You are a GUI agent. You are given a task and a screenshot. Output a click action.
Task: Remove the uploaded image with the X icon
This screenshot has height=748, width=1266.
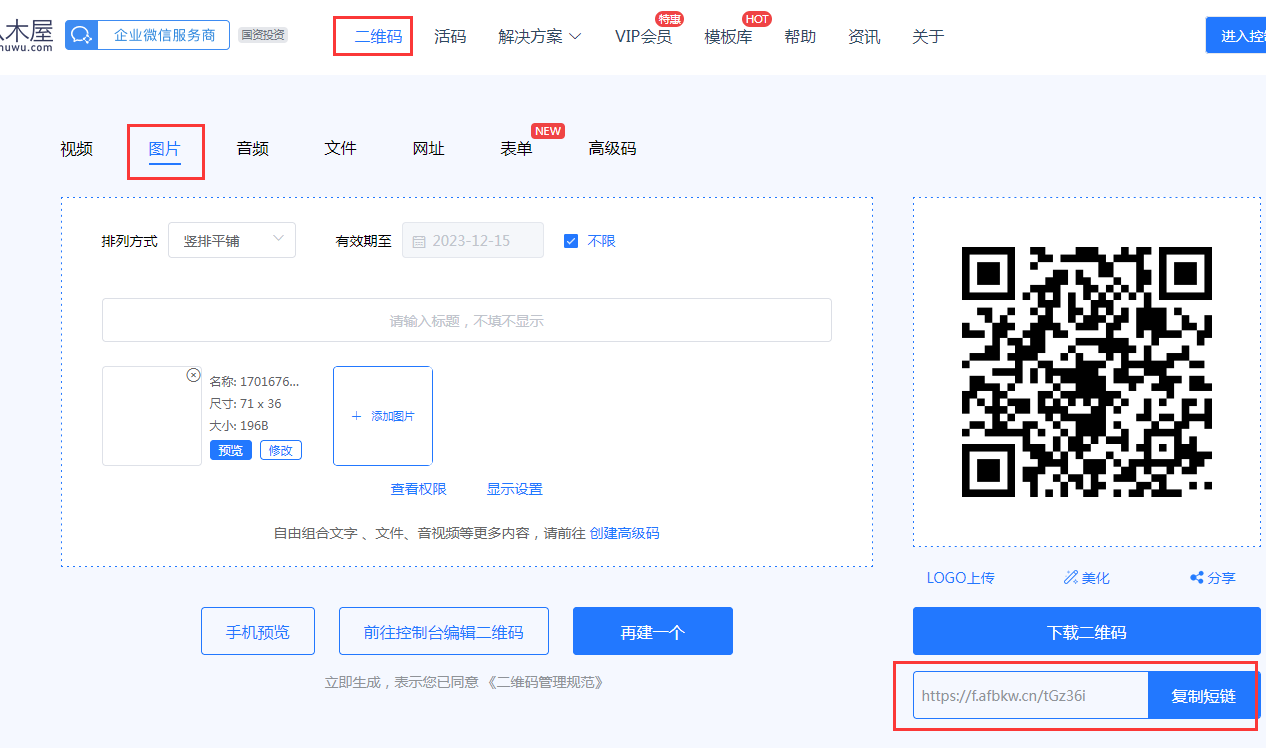(193, 375)
